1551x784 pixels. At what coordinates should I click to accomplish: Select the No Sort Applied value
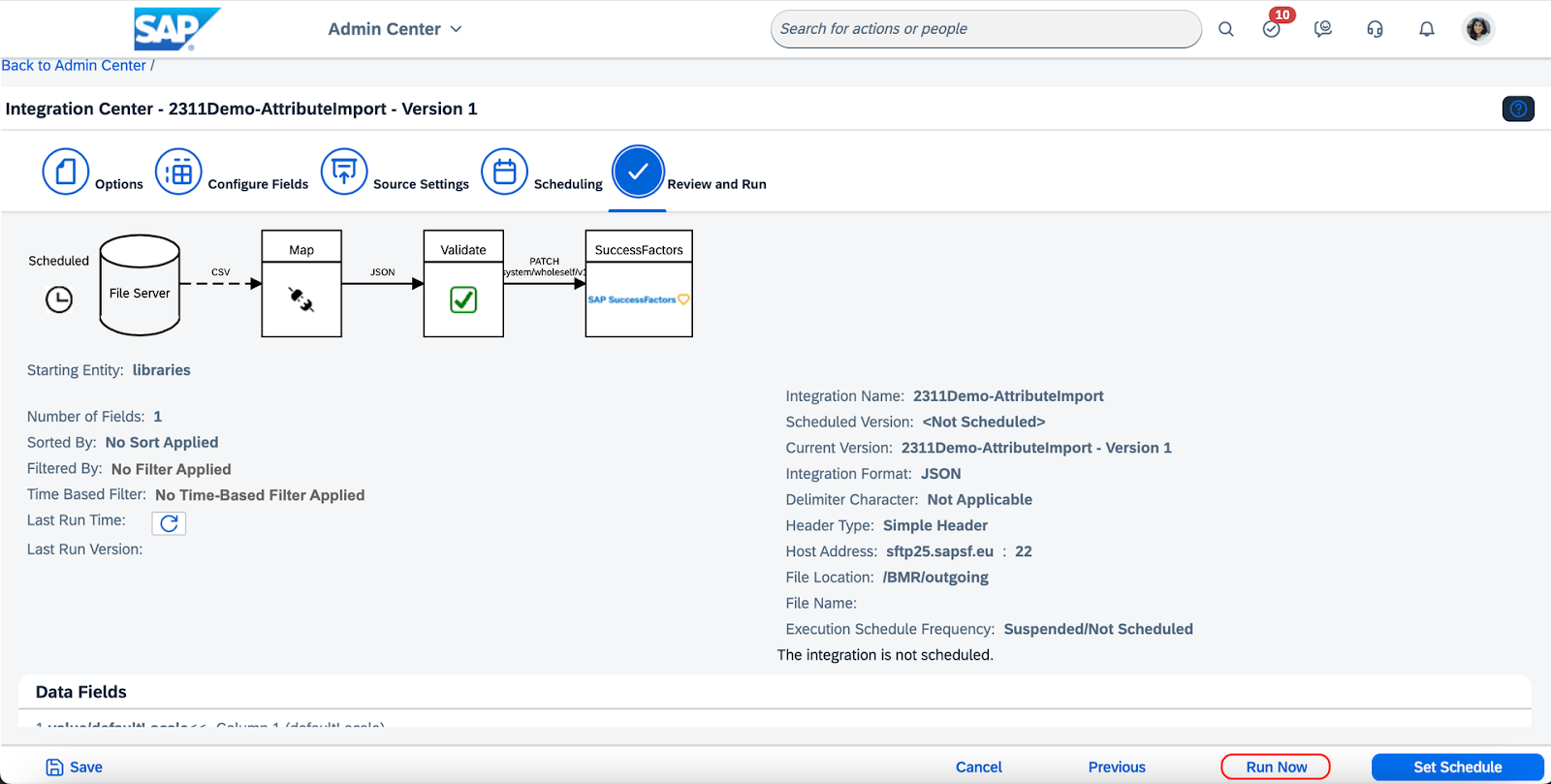pyautogui.click(x=162, y=442)
